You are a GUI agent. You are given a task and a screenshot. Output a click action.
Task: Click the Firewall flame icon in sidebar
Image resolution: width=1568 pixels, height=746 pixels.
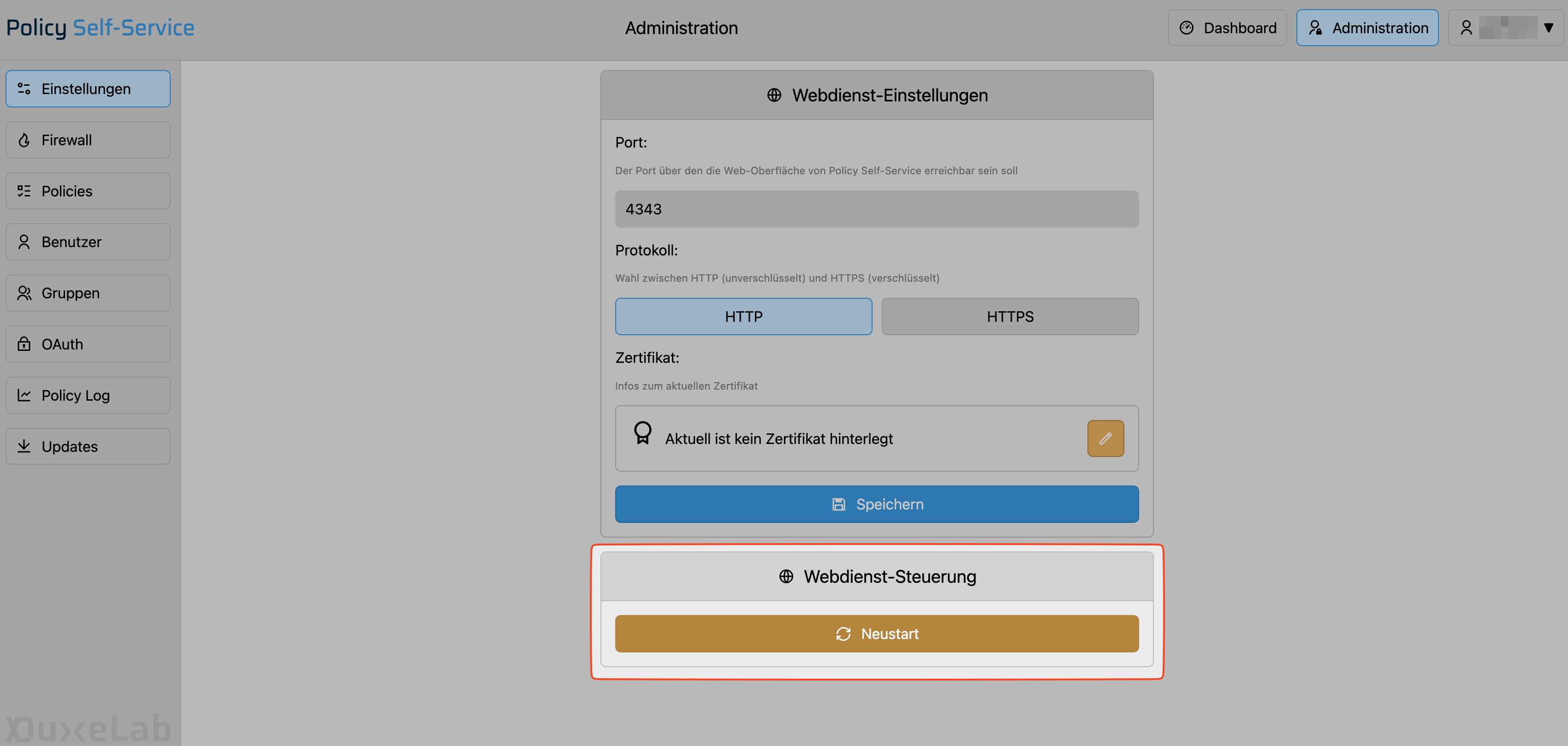point(24,140)
